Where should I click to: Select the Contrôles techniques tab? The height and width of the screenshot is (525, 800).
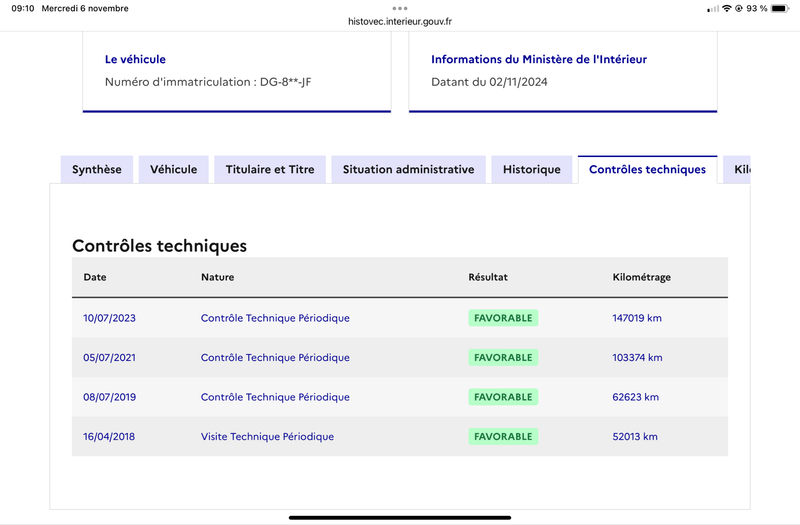(647, 169)
